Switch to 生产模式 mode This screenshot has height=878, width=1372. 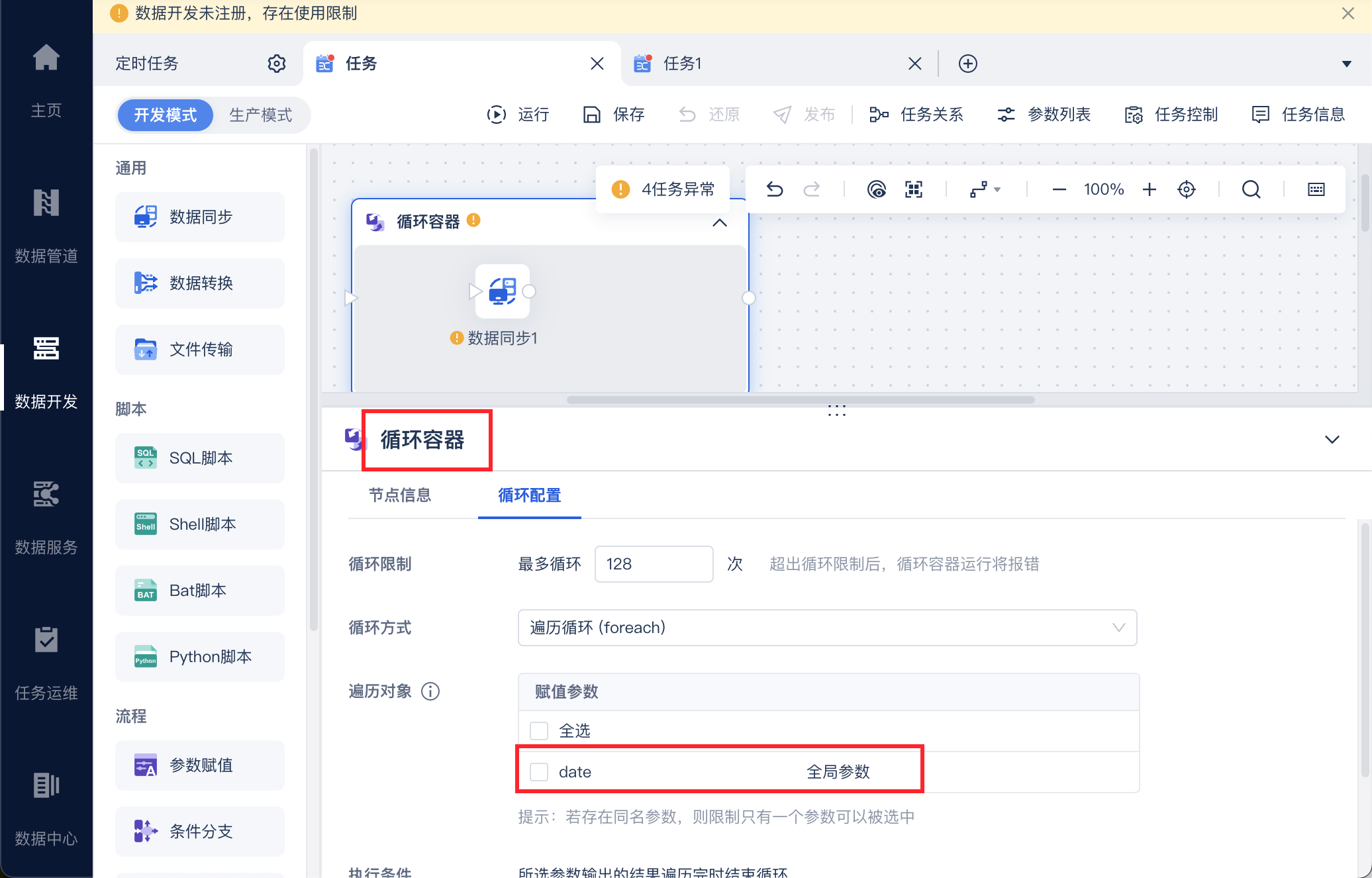(x=260, y=115)
